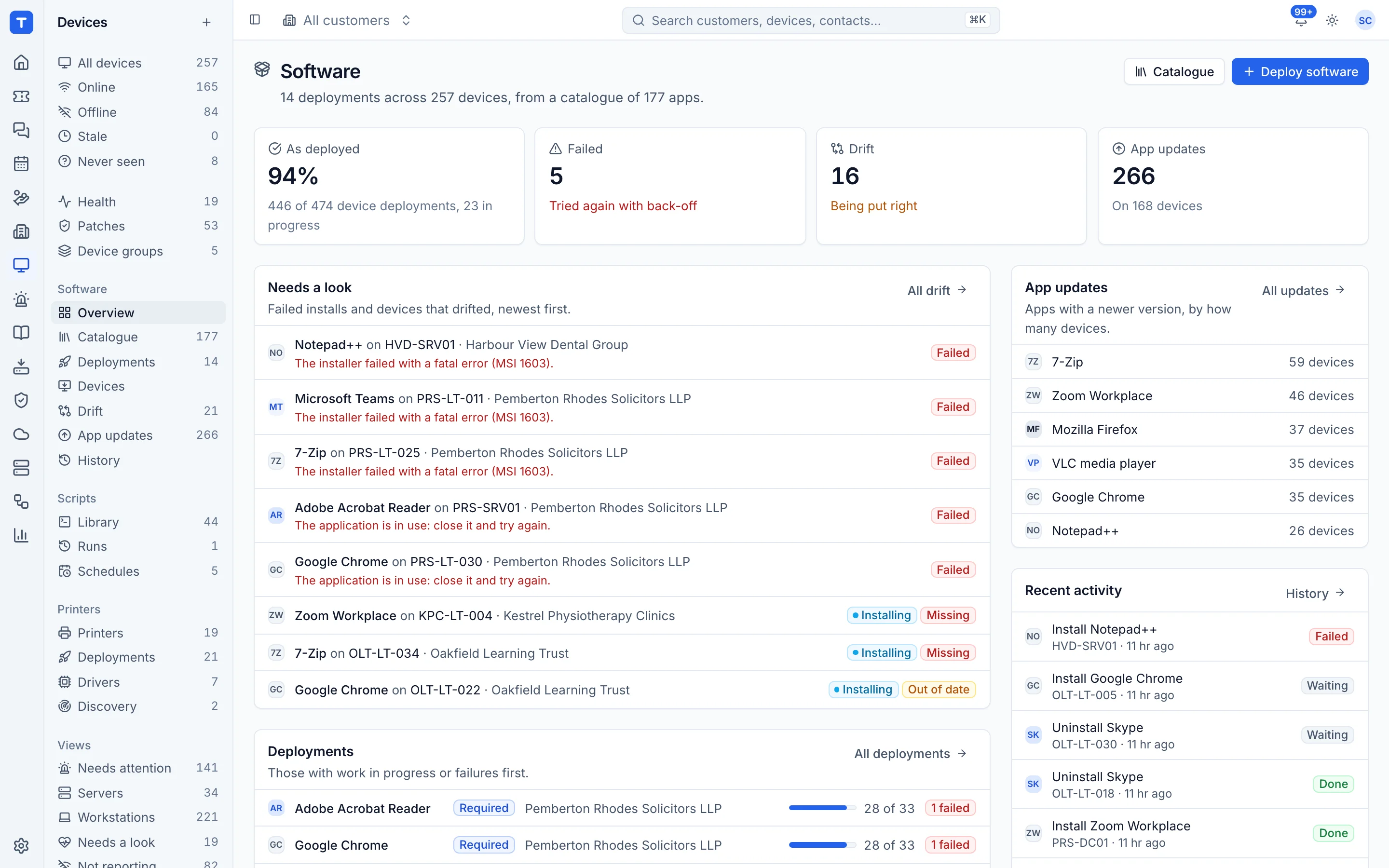Open All drift link
1389x868 pixels.
(937, 290)
